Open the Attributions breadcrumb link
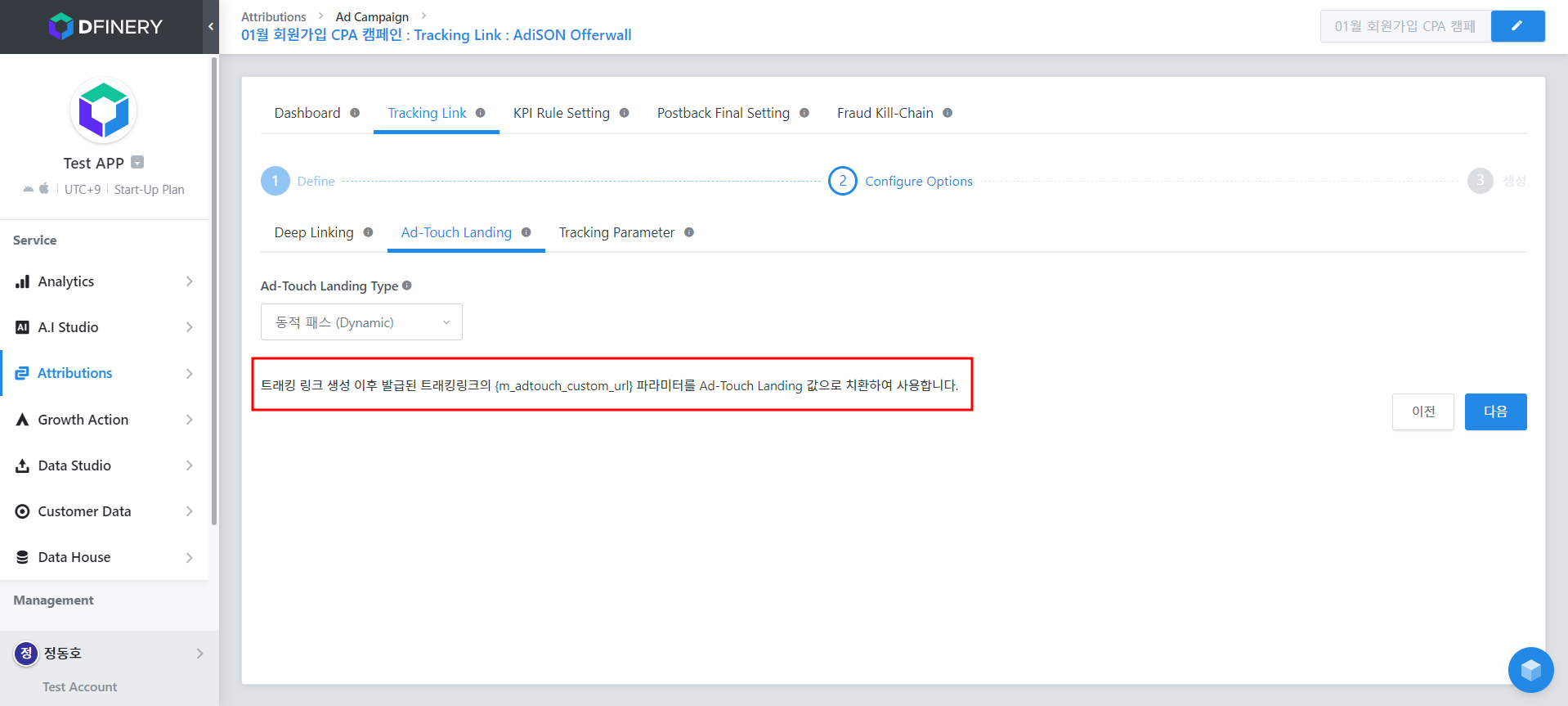The image size is (1568, 706). 274,16
